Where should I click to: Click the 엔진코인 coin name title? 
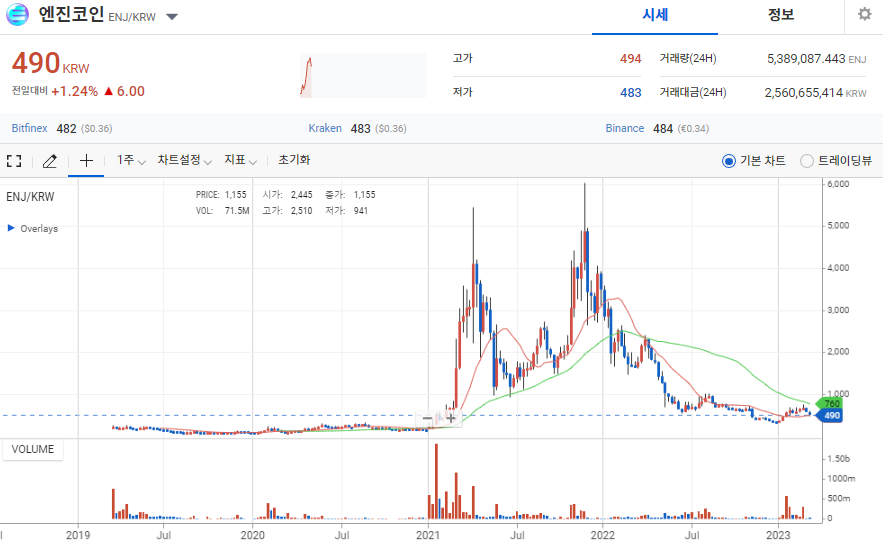71,14
